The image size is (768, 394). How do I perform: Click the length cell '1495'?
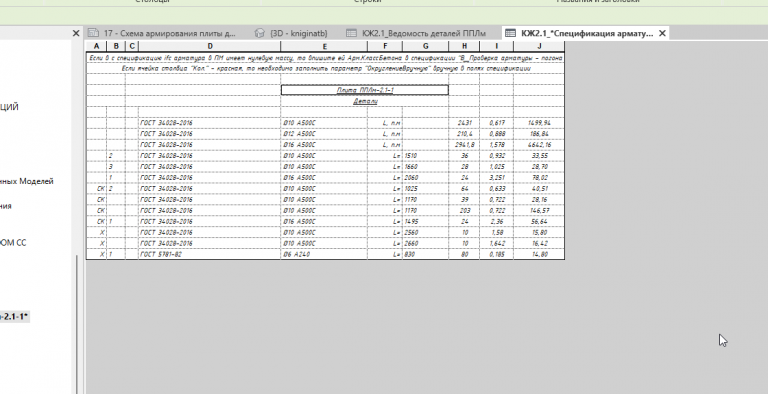[x=425, y=222]
